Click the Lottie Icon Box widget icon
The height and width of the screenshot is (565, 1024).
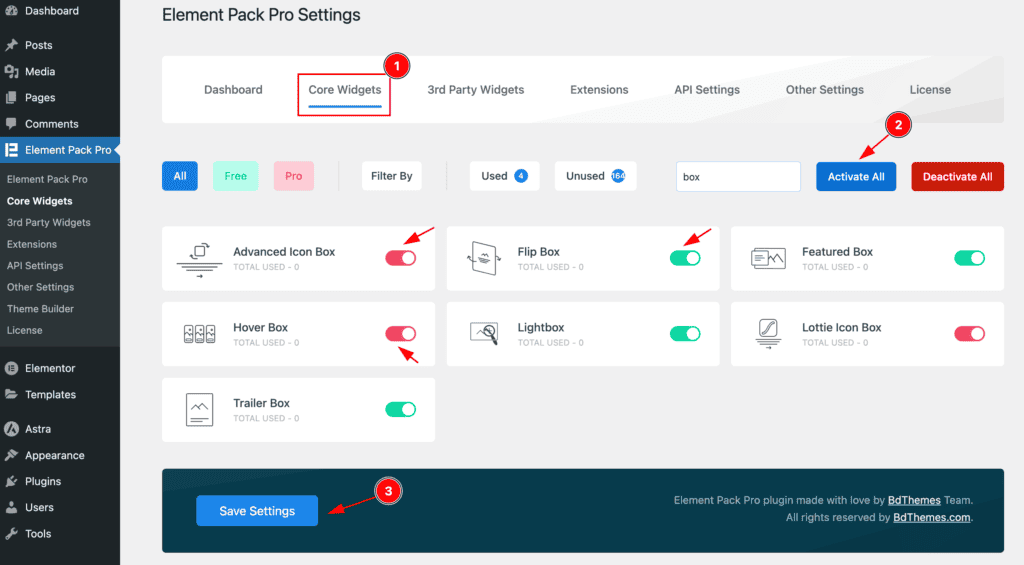[768, 334]
